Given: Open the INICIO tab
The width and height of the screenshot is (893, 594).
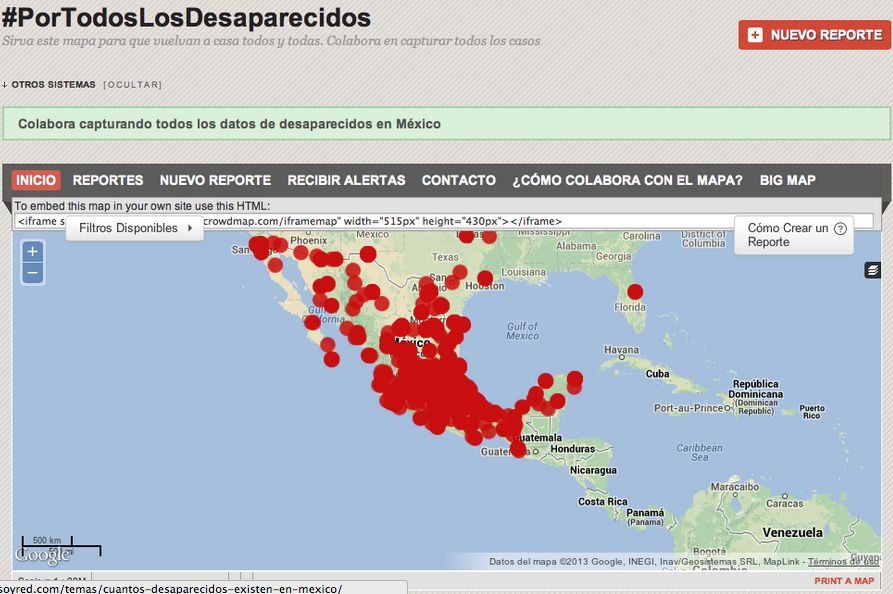Looking at the screenshot, I should 36,180.
